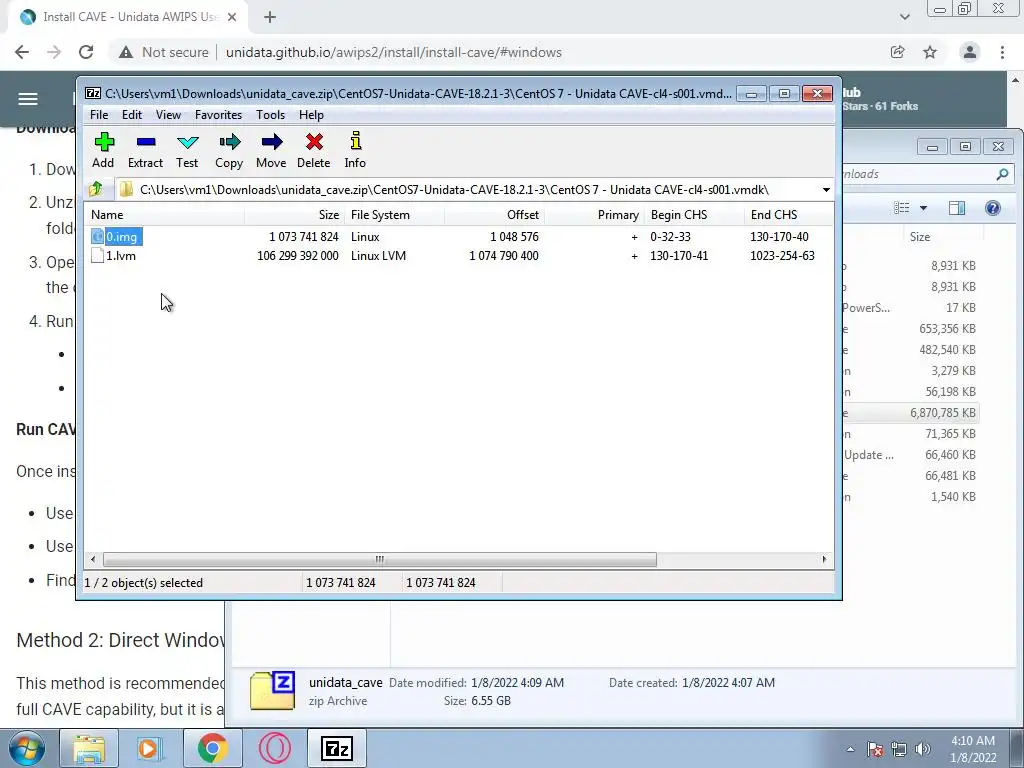1024x768 pixels.
Task: Open the Chrome profile icon
Action: 970,52
